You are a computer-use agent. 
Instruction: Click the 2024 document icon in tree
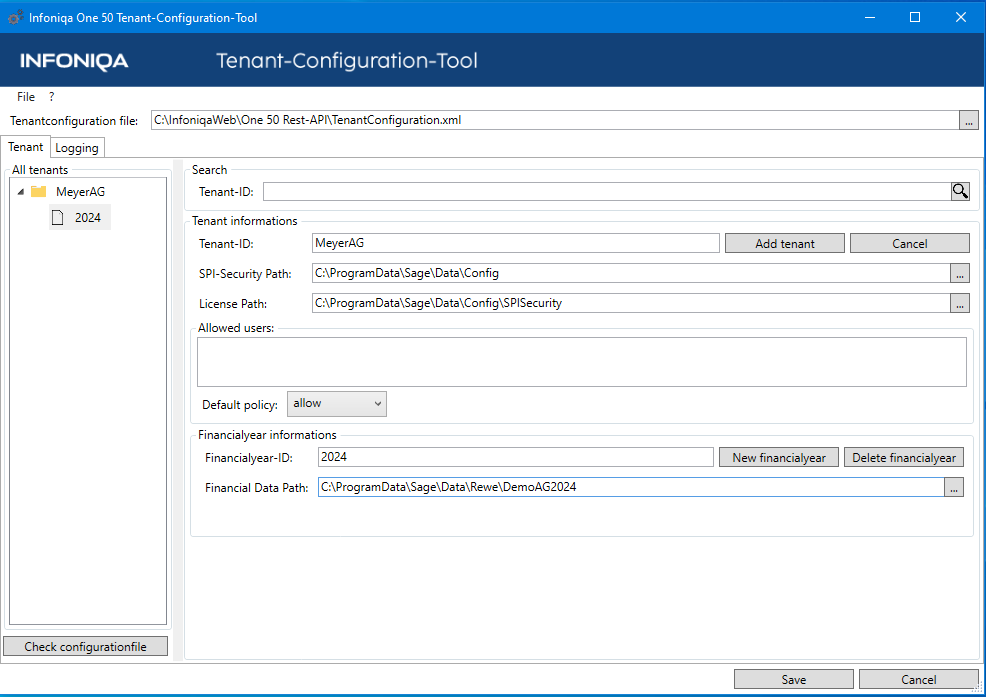tap(57, 218)
